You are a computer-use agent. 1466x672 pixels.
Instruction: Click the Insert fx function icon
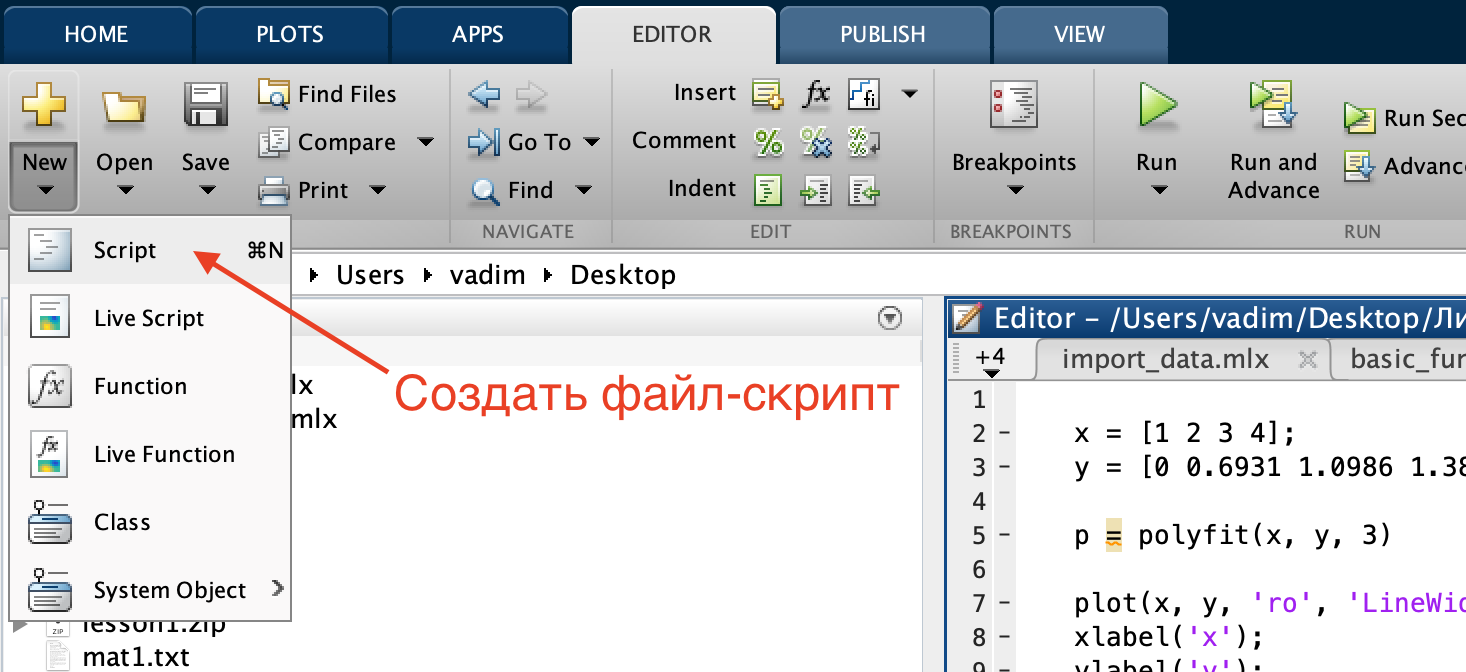point(816,94)
